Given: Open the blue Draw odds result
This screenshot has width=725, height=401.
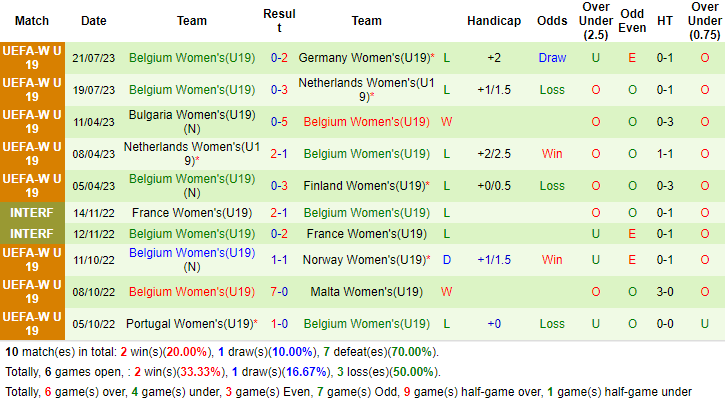Looking at the screenshot, I should tap(552, 58).
